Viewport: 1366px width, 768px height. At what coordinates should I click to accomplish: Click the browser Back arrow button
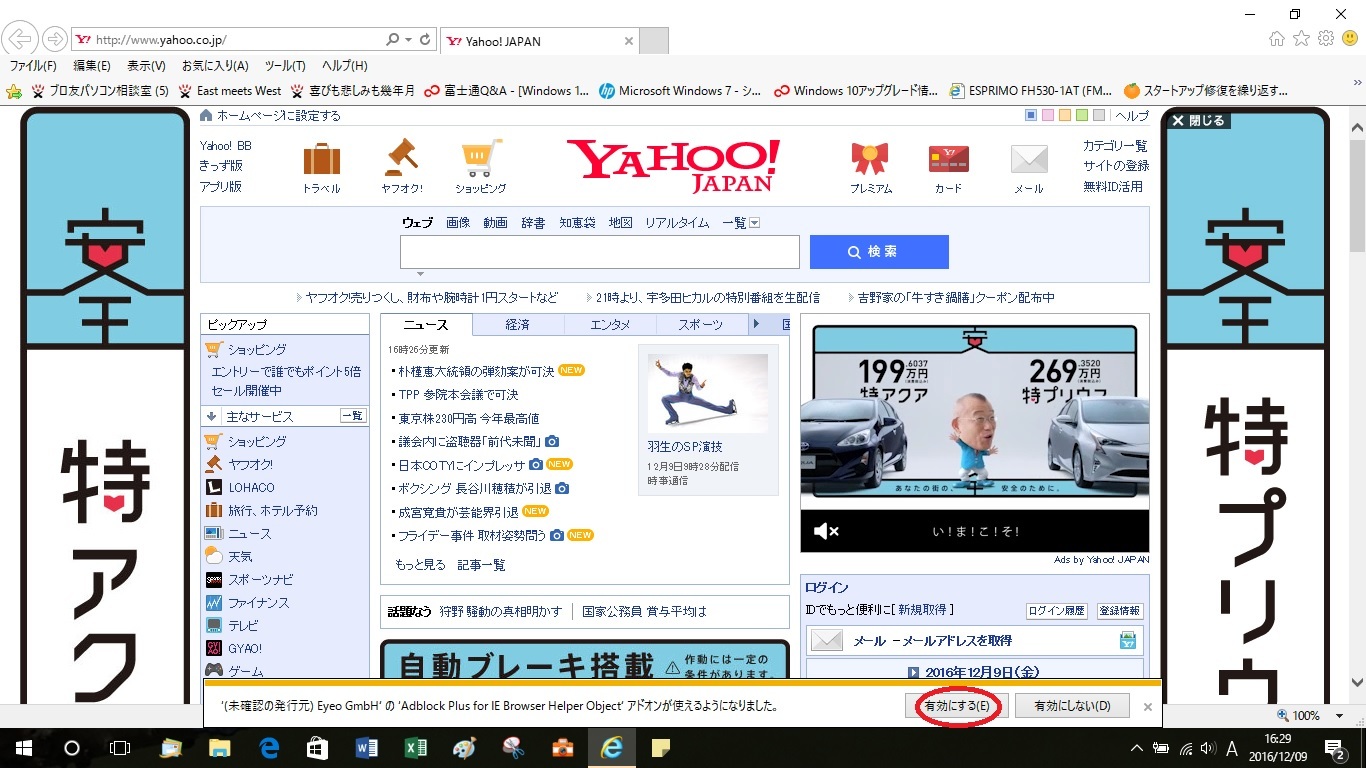(x=21, y=40)
